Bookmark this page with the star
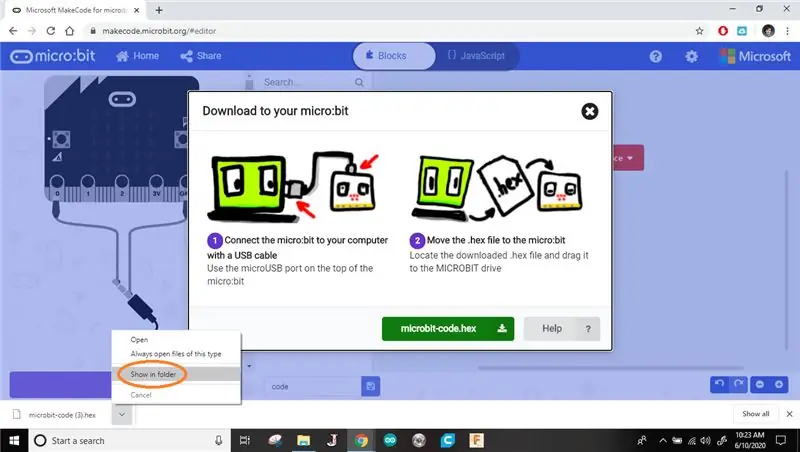Screen dimensions: 800x452 (699, 31)
